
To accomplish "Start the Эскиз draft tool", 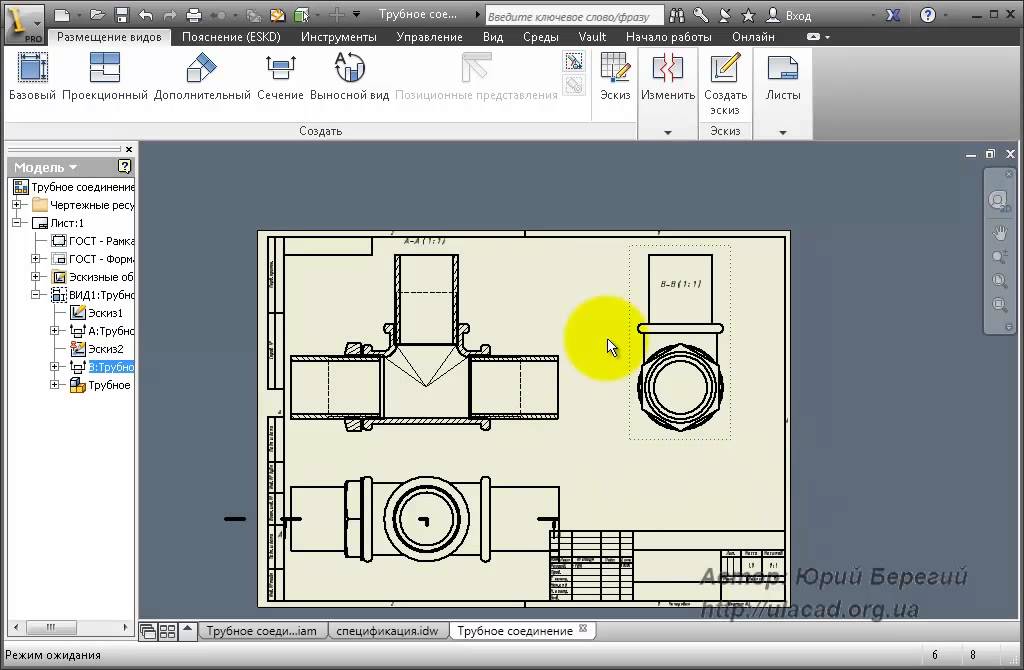I will point(615,76).
